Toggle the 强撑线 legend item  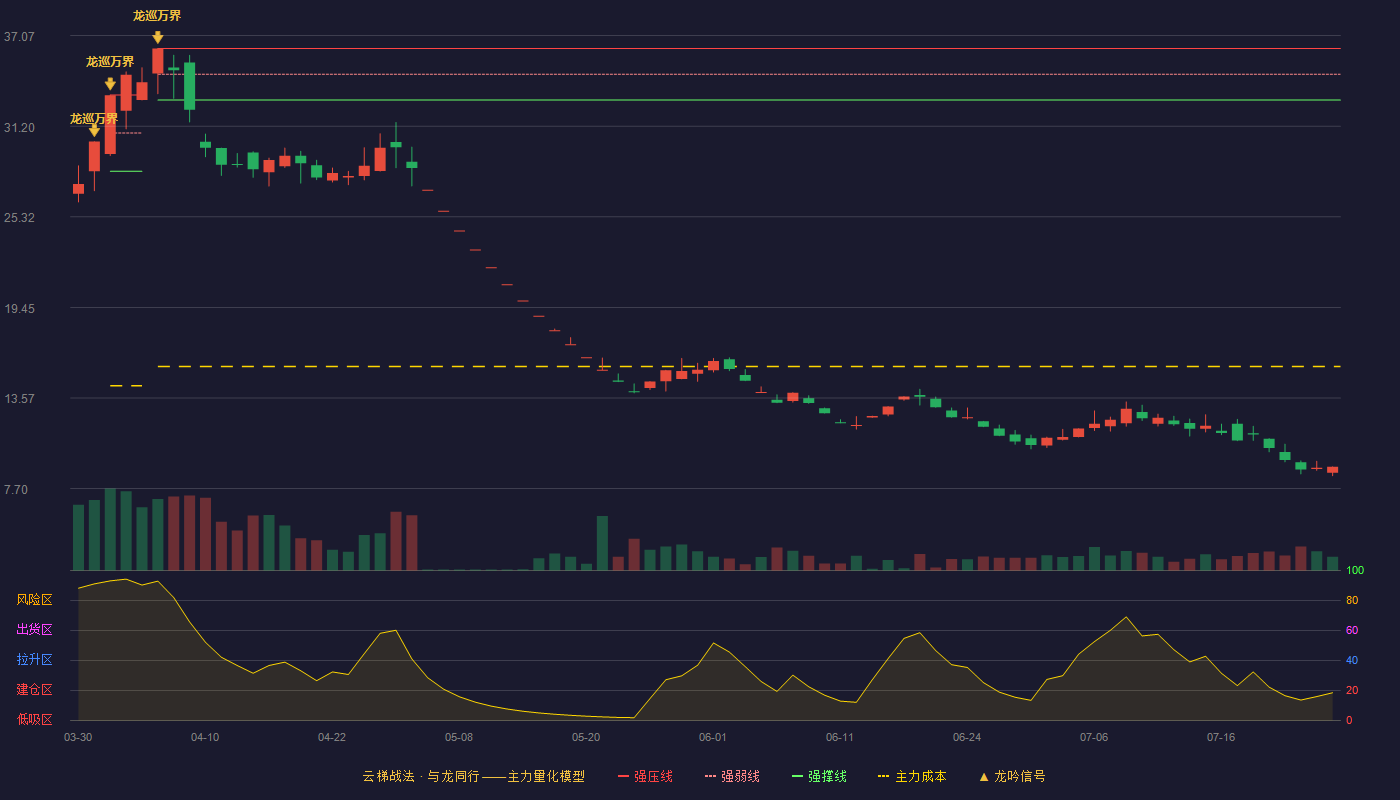coord(819,776)
